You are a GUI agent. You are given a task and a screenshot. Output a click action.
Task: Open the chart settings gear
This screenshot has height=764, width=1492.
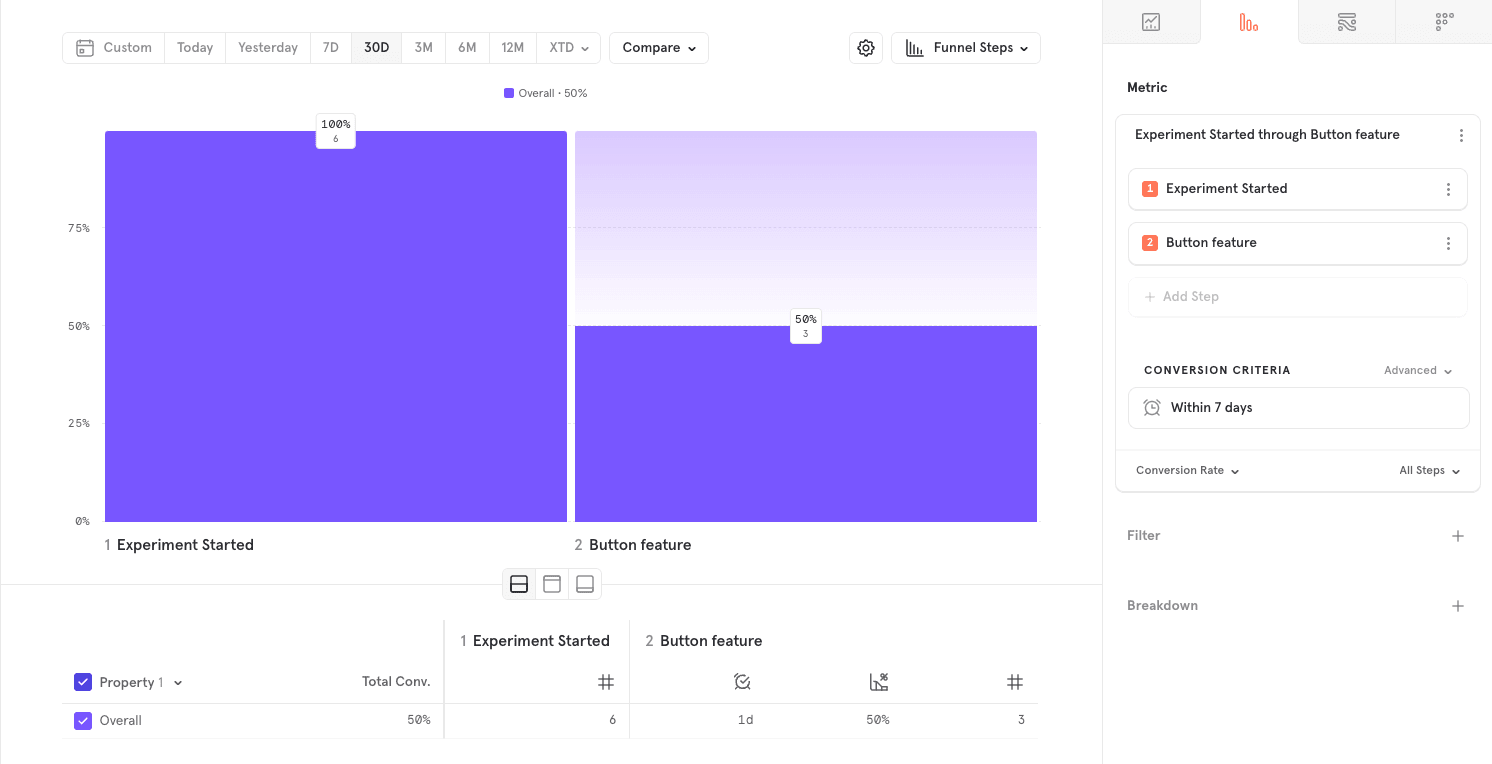[866, 48]
